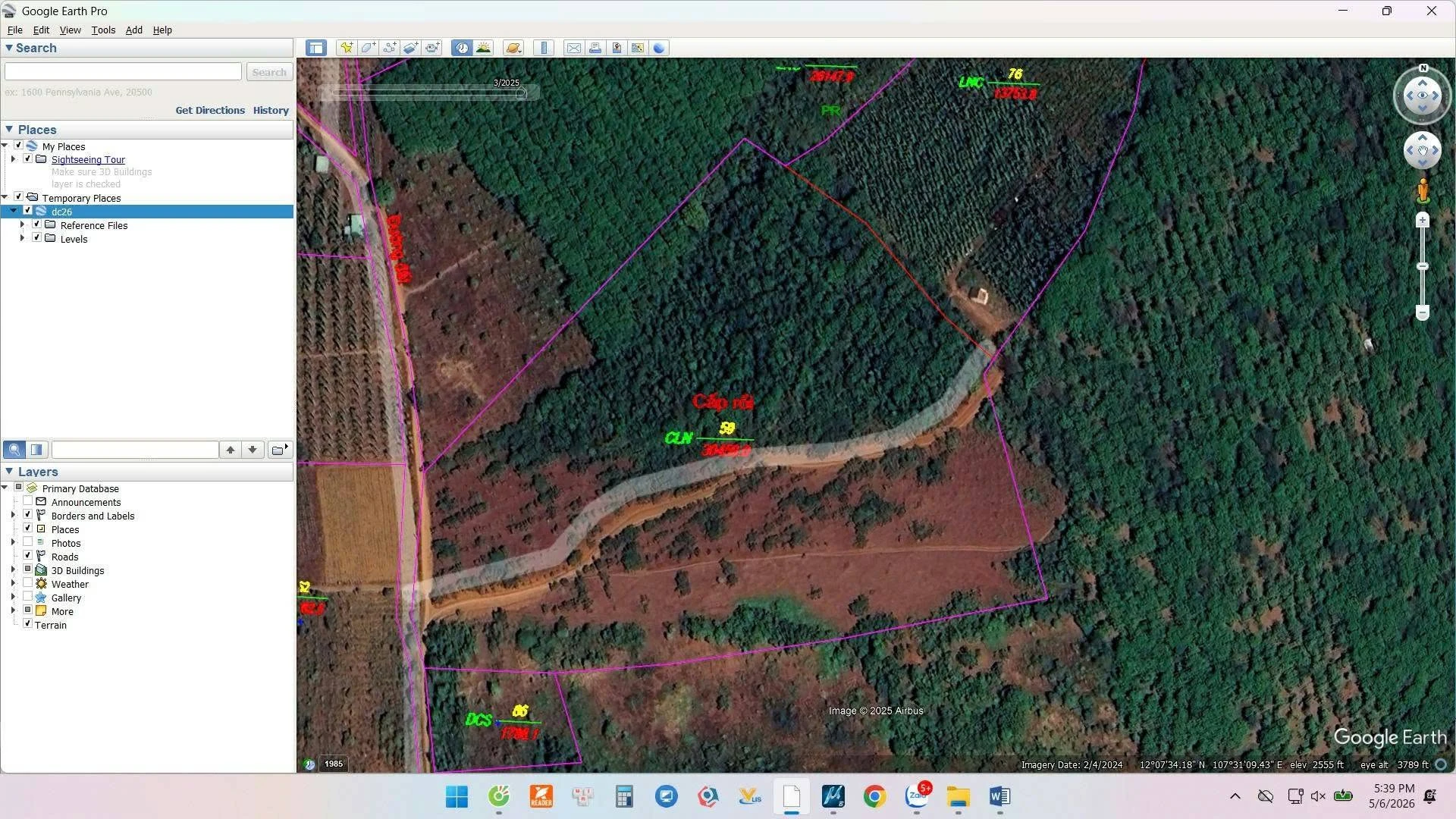The width and height of the screenshot is (1456, 819).
Task: Open the File menu
Action: coord(14,30)
